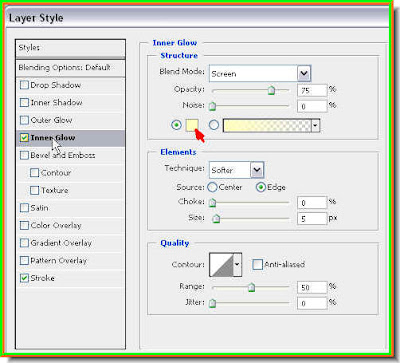Choose Center as glow source

pos(212,187)
